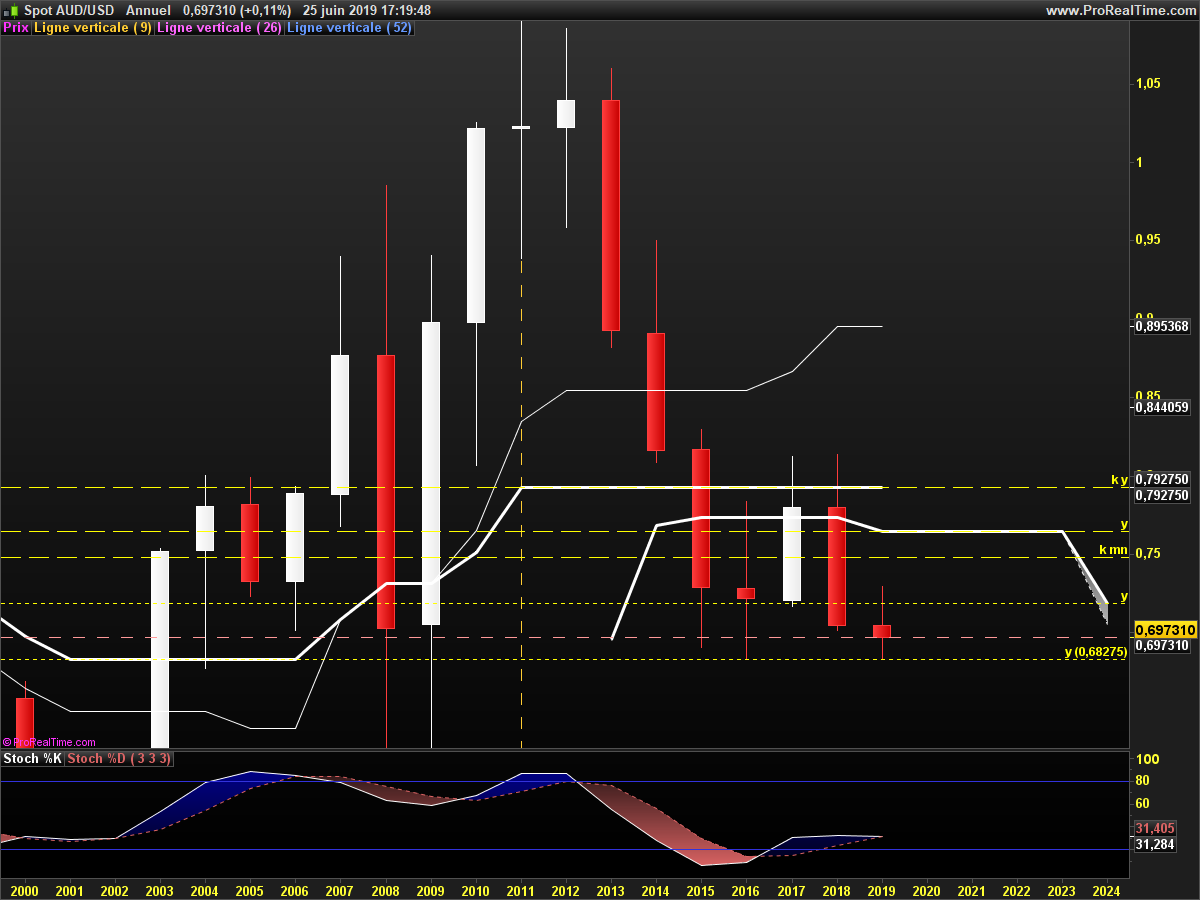Screen dimensions: 1200x900
Task: Click the k mn level annotation
Action: [x=1113, y=550]
